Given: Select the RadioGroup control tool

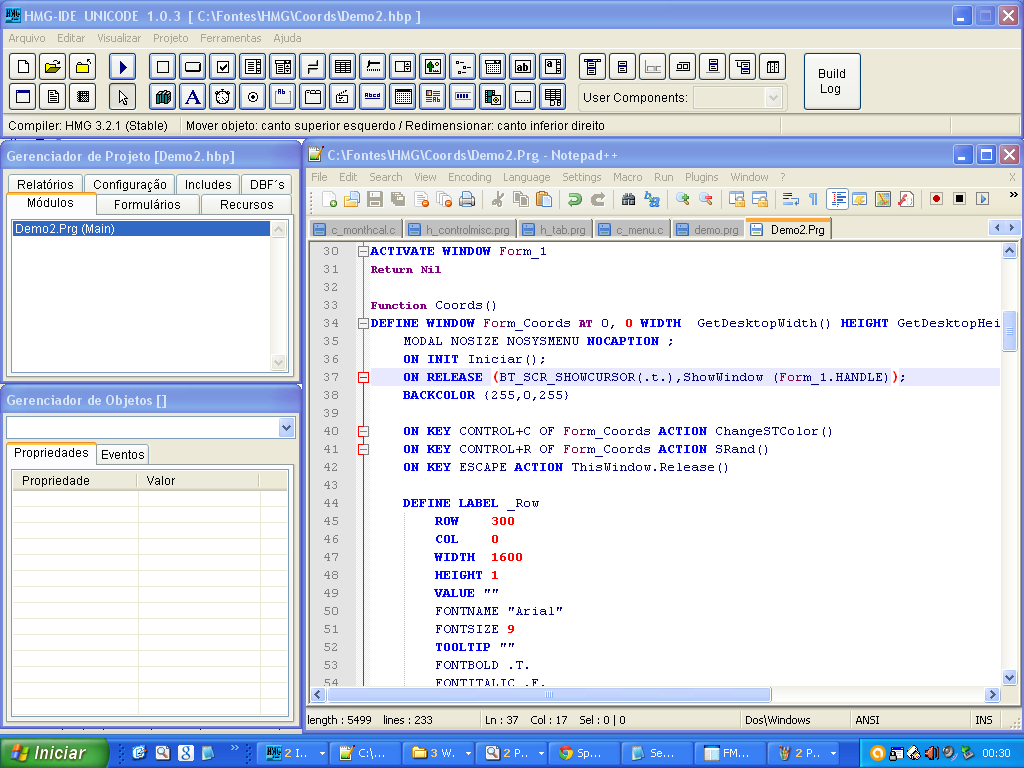Looking at the screenshot, I should pyautogui.click(x=254, y=97).
